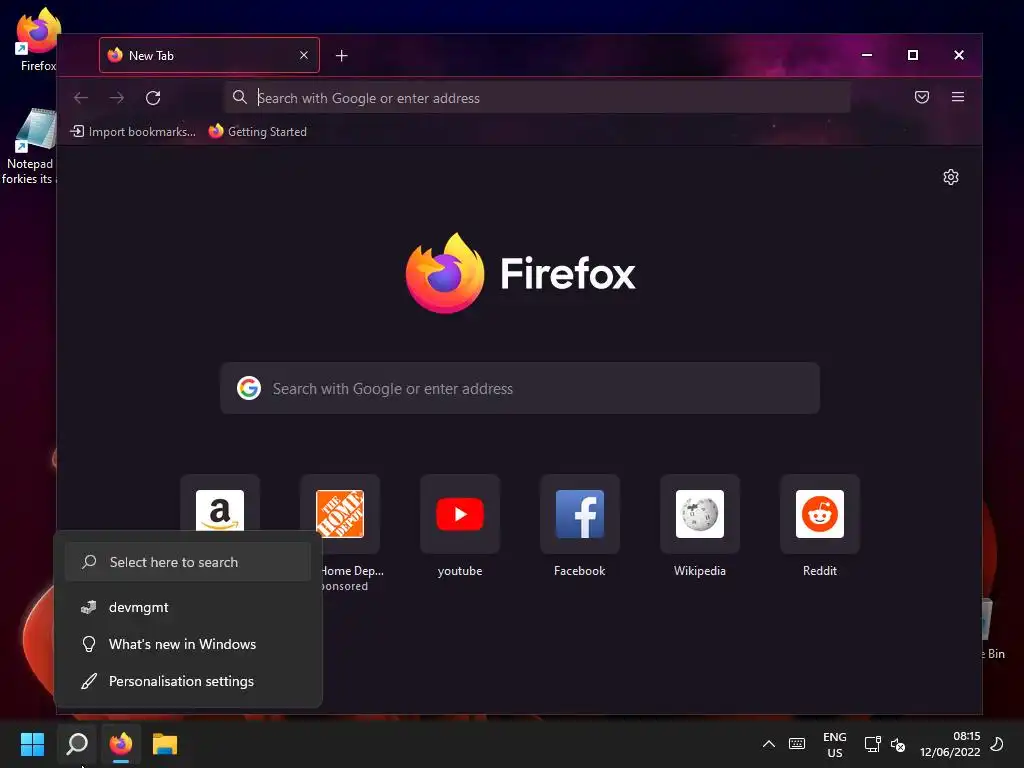Click the taskbar Search magnifier icon
This screenshot has width=1024, height=768.
[x=77, y=744]
